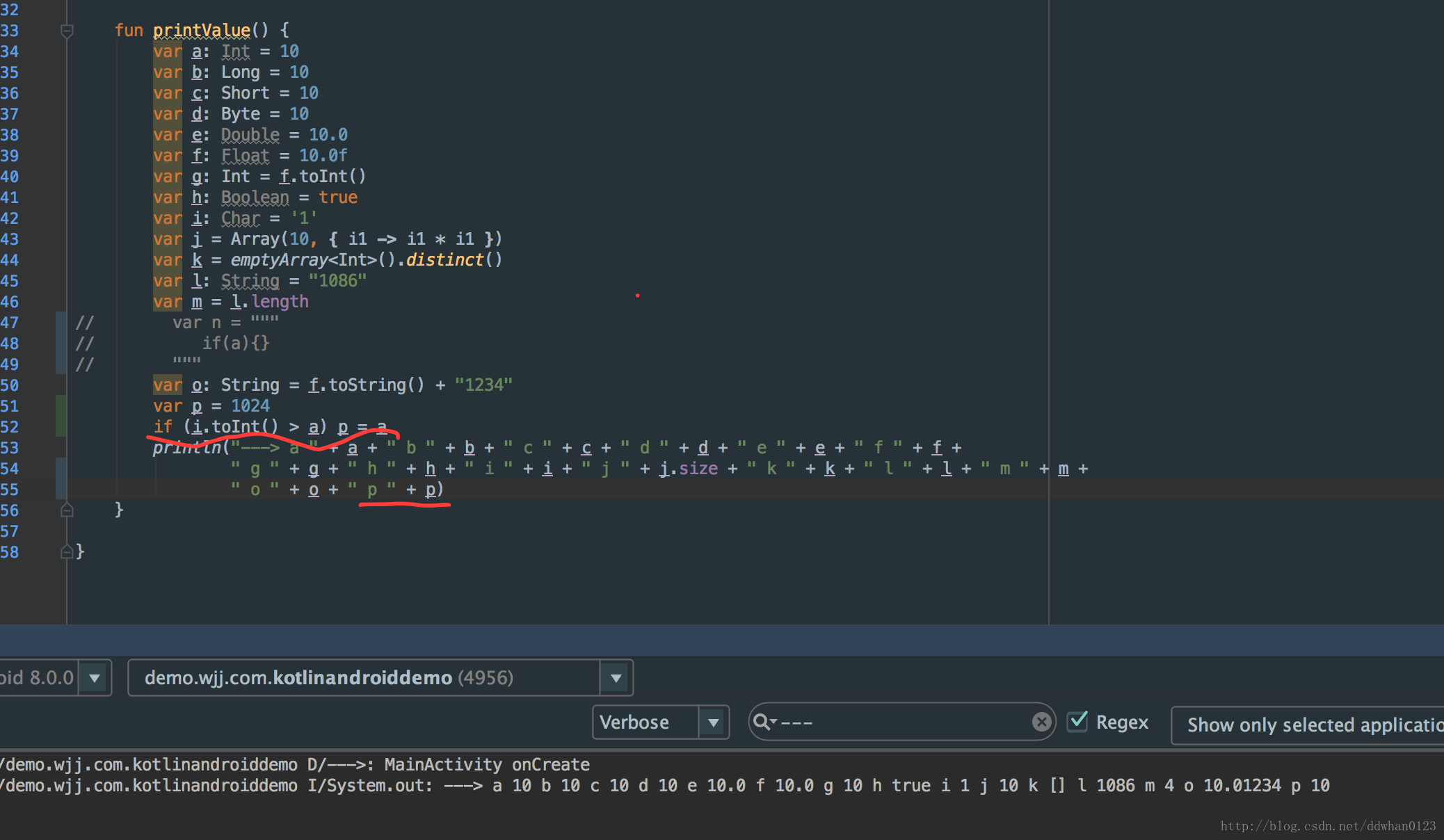Toggle the Regex checkbox

coord(1077,722)
